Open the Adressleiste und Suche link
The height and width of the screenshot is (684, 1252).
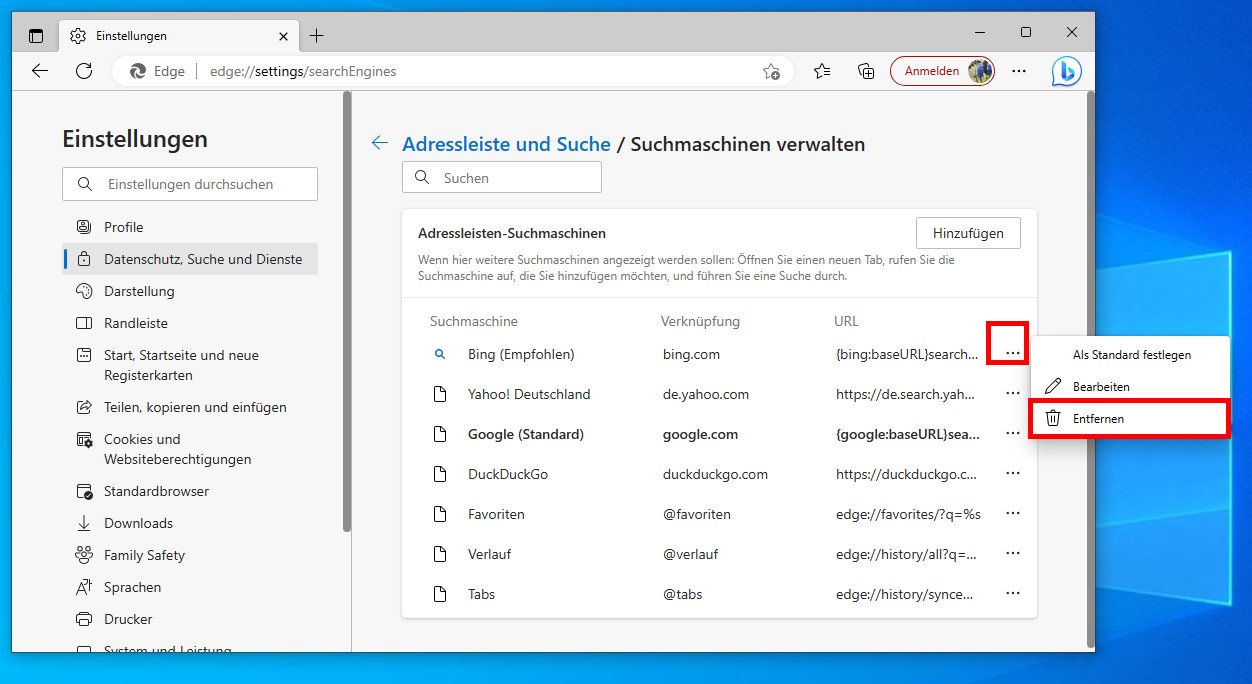pyautogui.click(x=506, y=144)
